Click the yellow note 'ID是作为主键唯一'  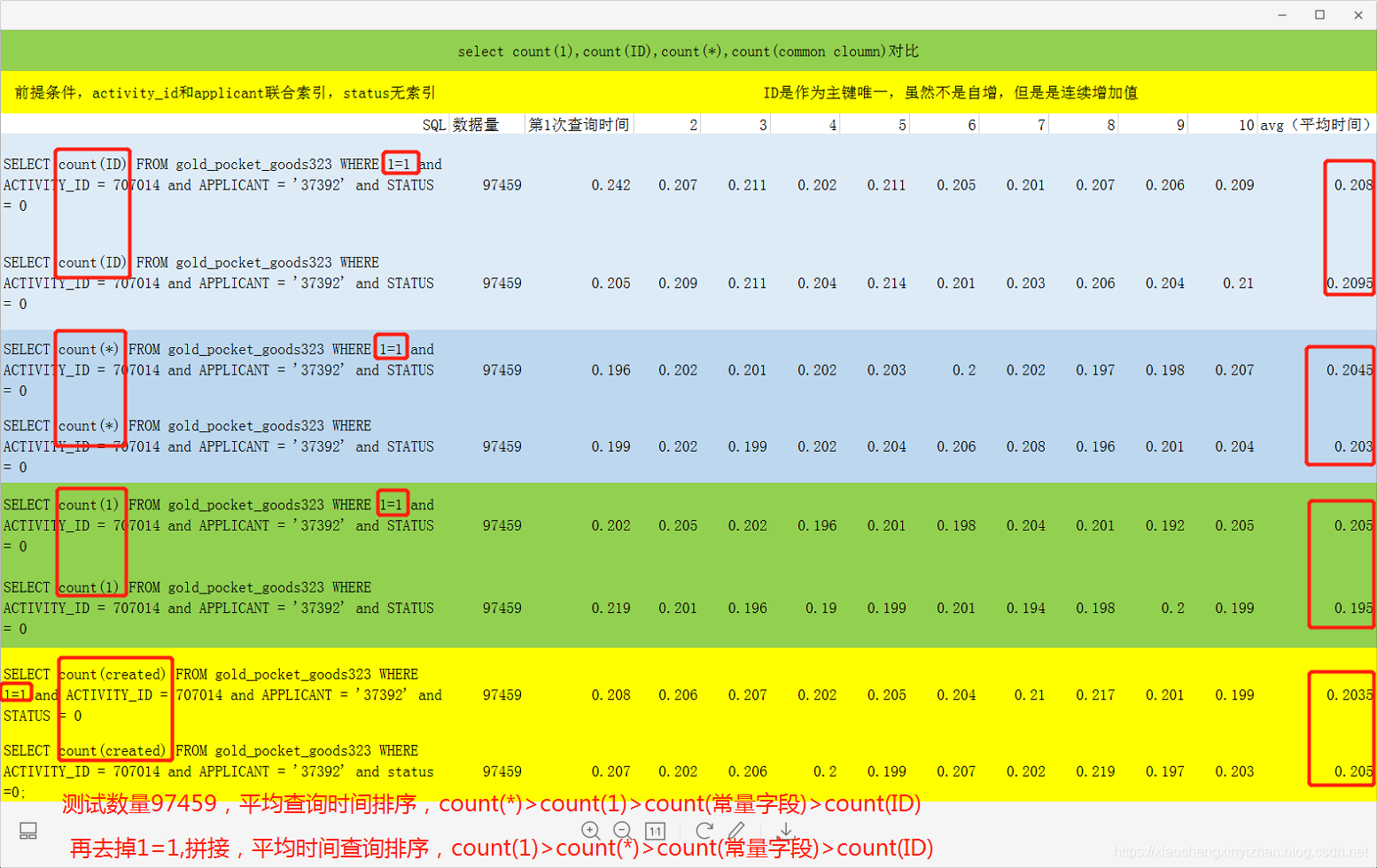951,93
